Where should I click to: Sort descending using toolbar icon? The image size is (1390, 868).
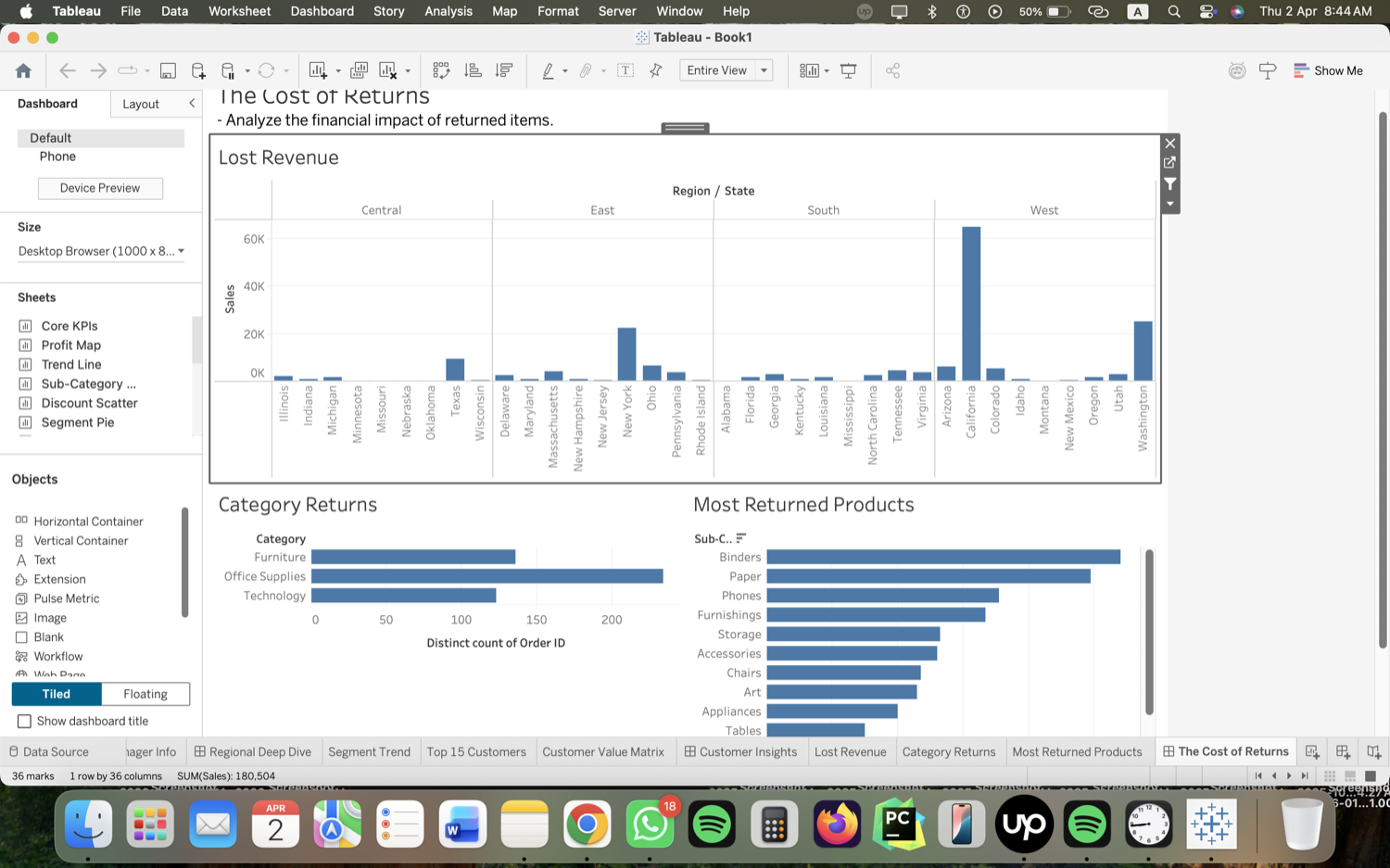point(504,70)
